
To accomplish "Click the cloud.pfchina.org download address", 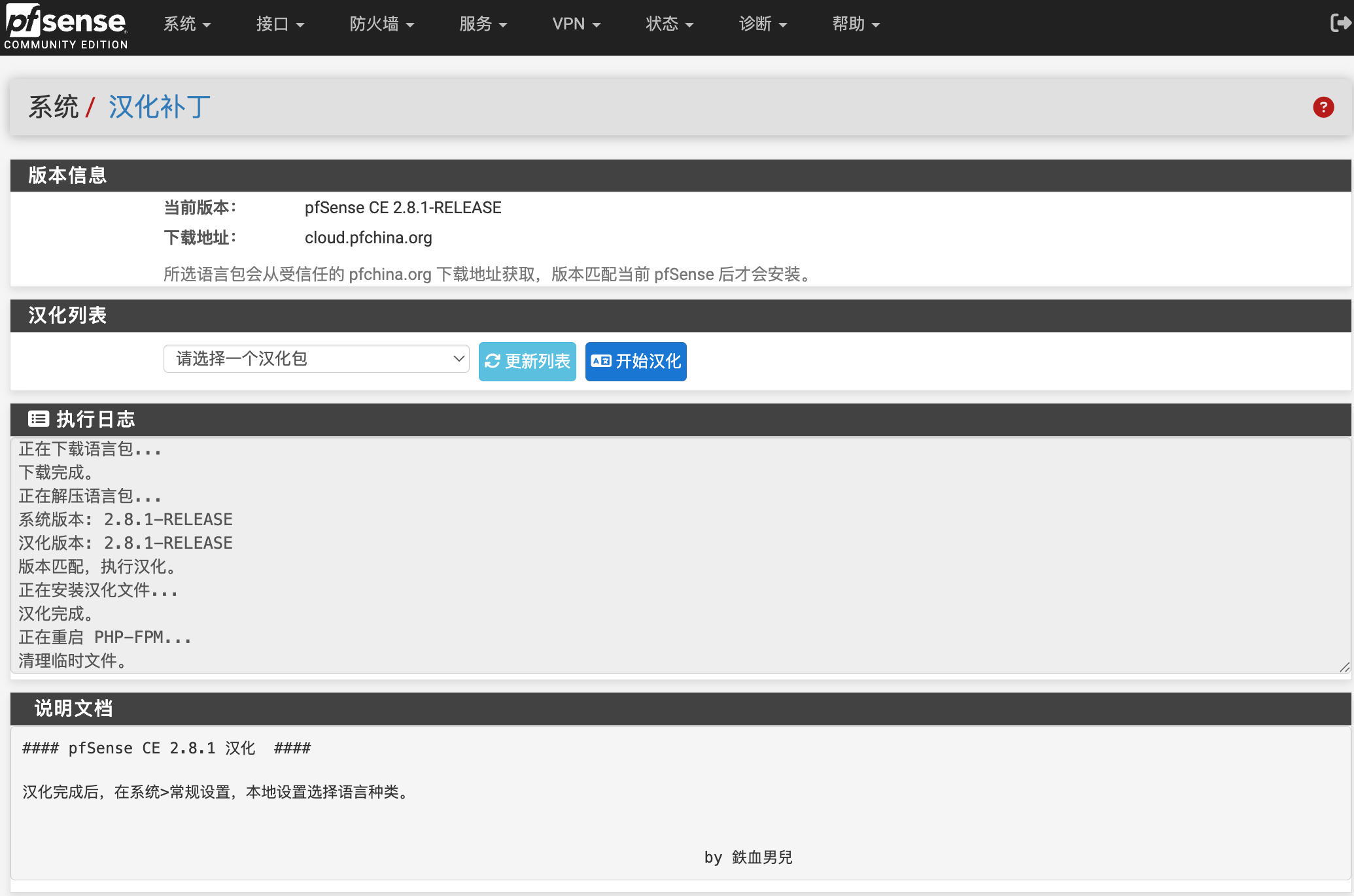I will (368, 237).
